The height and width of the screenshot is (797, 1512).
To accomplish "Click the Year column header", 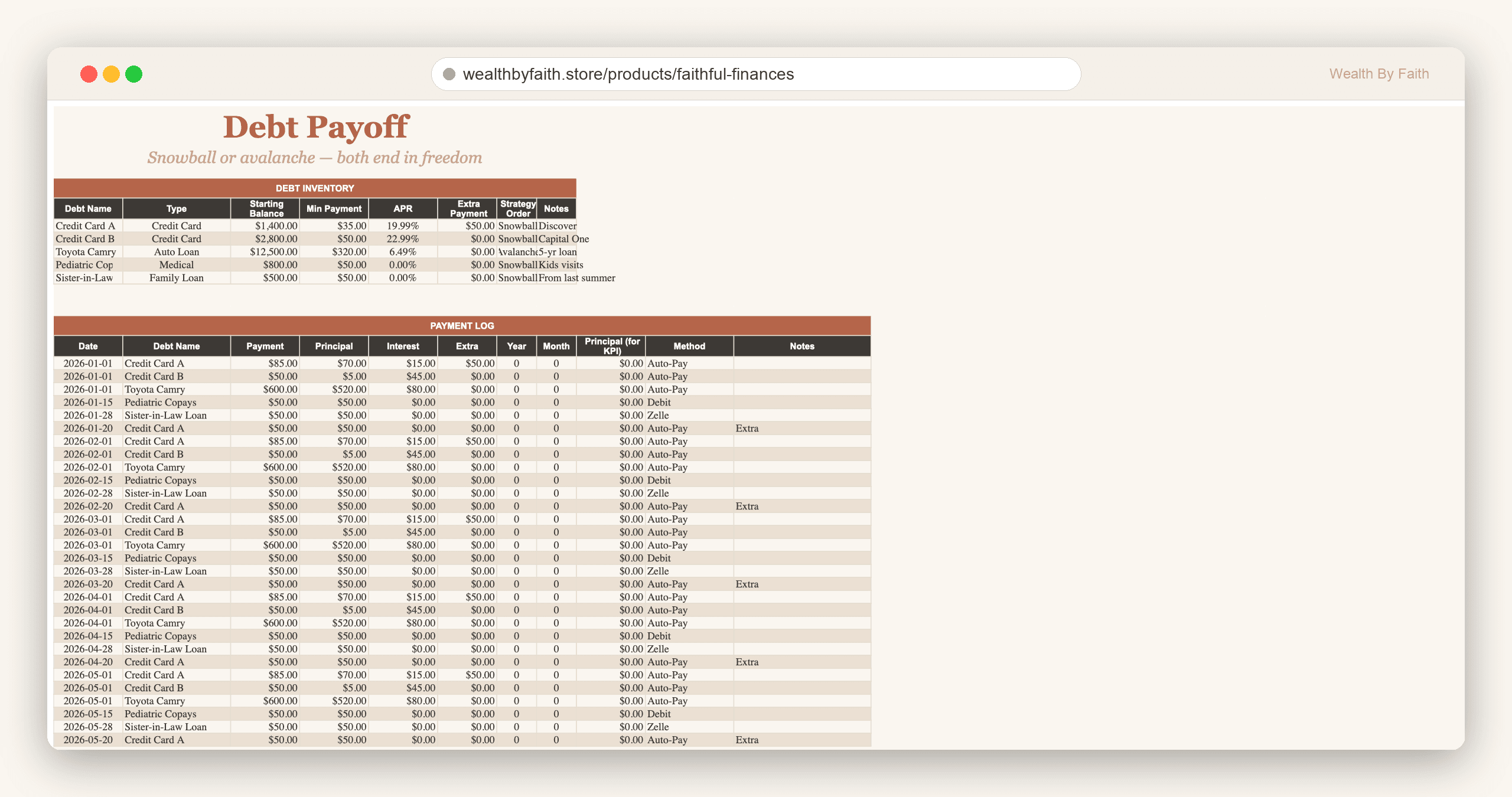I will [x=516, y=346].
